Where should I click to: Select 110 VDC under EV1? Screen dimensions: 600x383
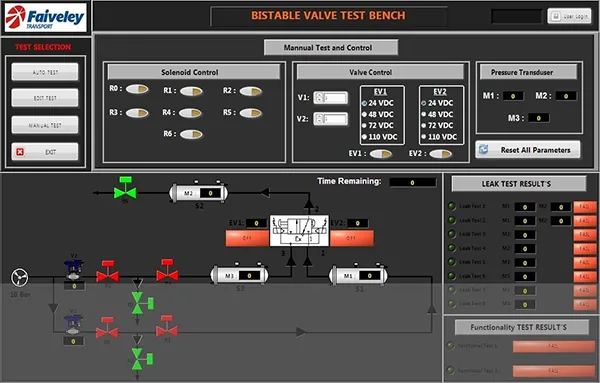pos(380,137)
